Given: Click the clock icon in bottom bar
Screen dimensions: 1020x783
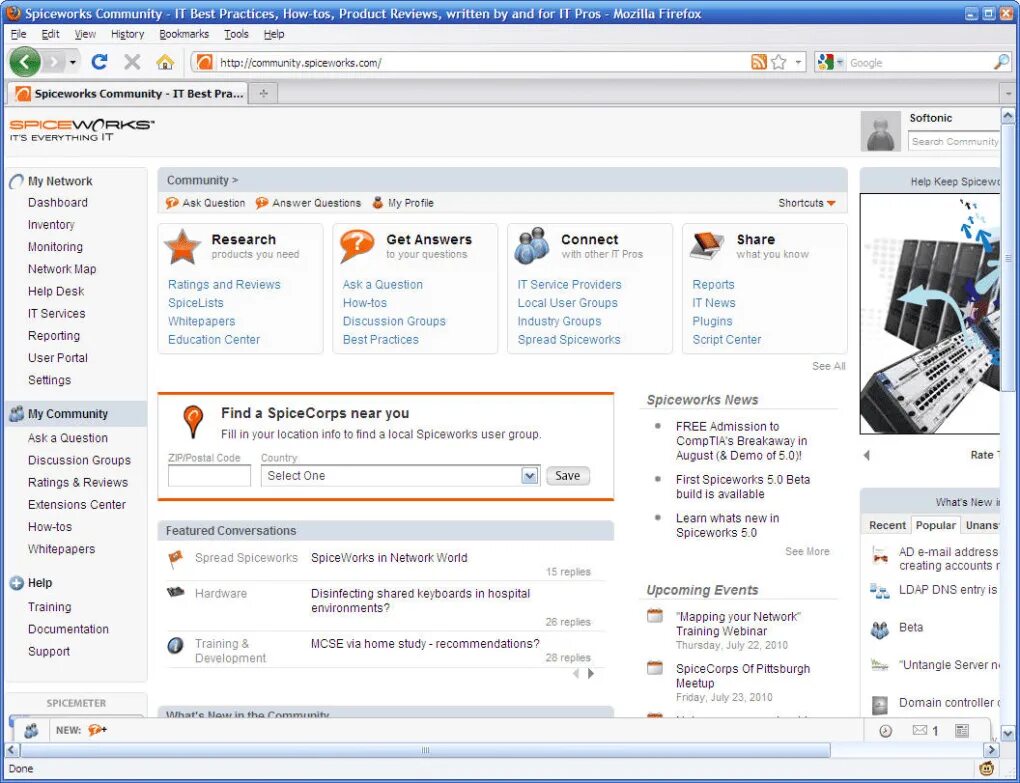Looking at the screenshot, I should click(x=885, y=731).
